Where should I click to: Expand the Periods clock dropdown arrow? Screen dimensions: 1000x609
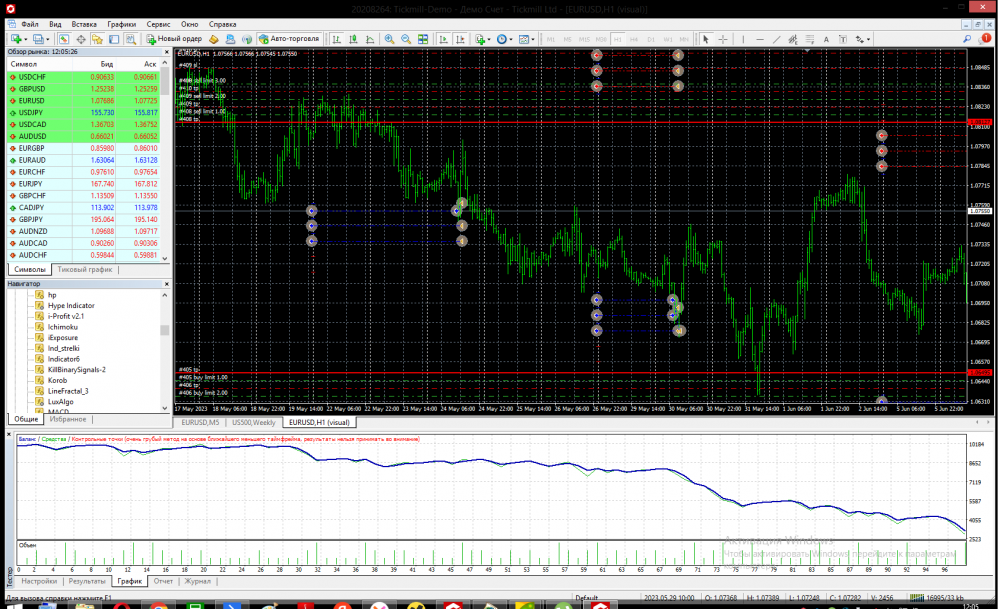511,39
